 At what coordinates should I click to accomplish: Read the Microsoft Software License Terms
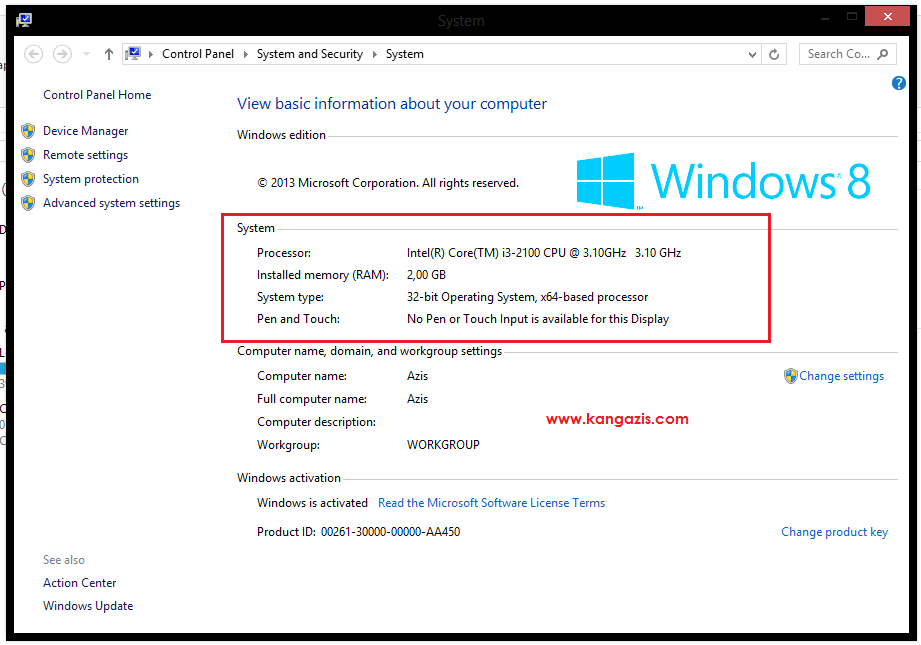[x=492, y=503]
